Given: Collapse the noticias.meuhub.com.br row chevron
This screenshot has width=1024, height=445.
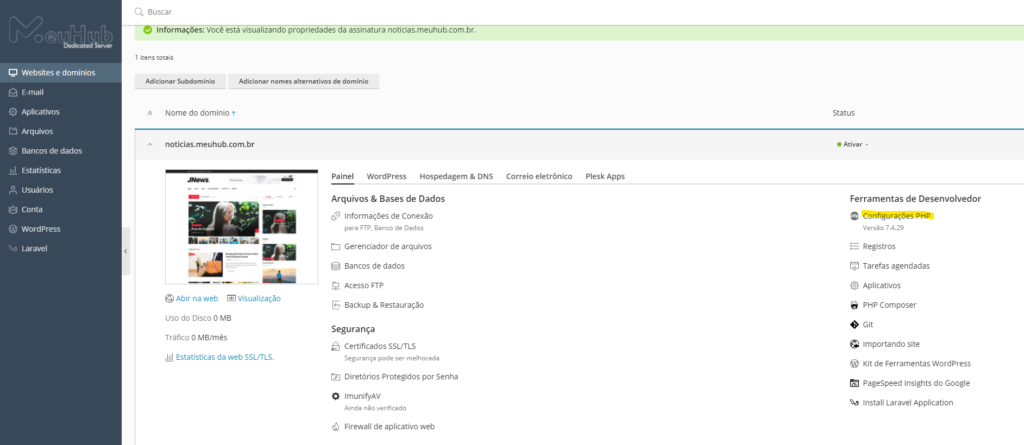Looking at the screenshot, I should pos(150,144).
